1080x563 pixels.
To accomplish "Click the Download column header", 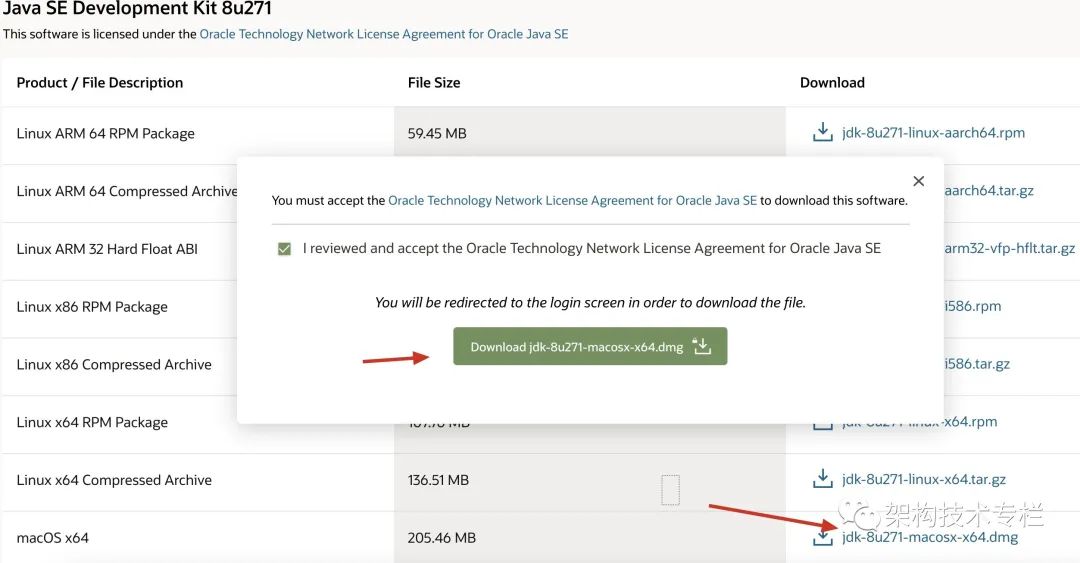I will [832, 83].
